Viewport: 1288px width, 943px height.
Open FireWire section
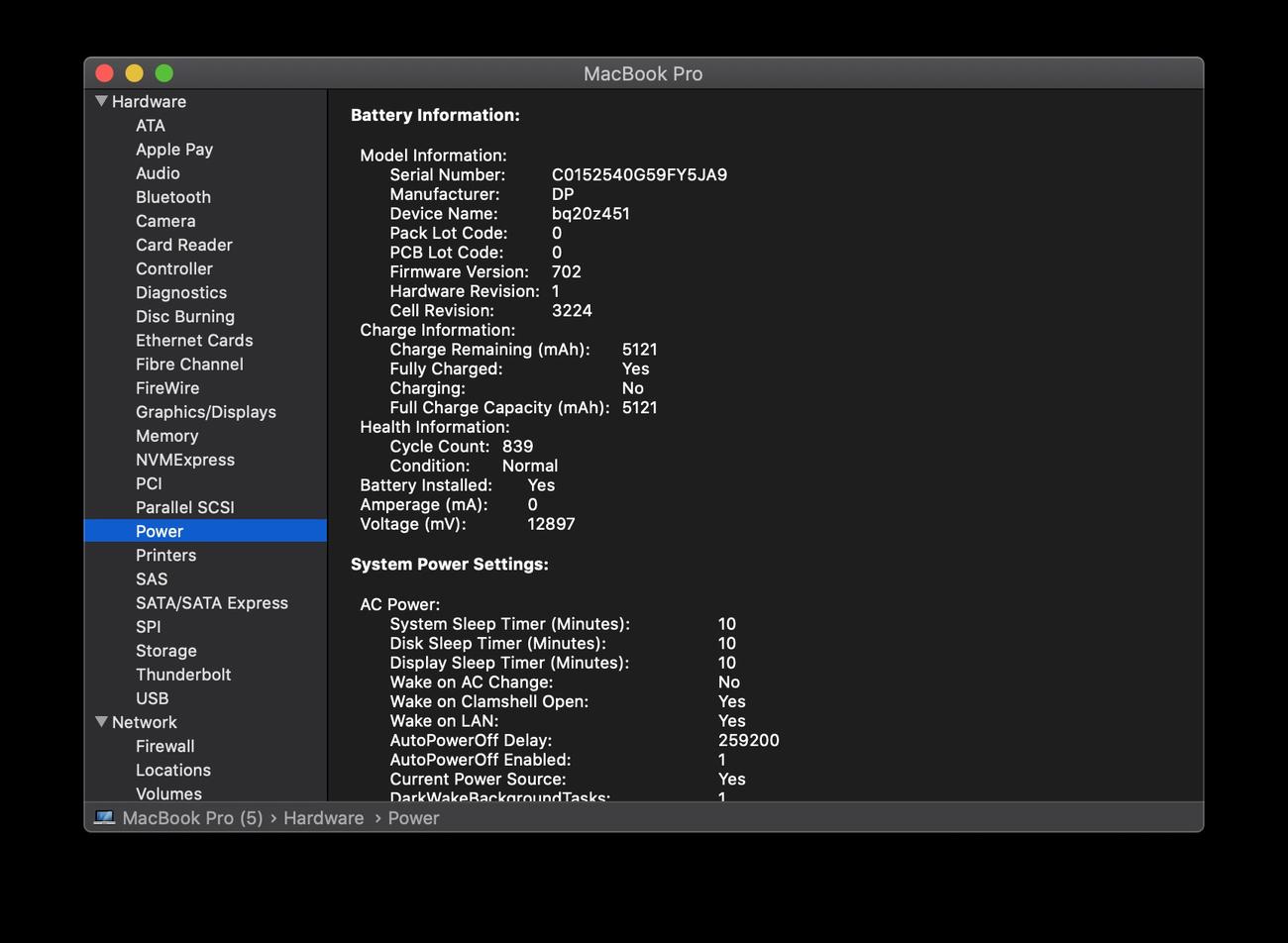167,388
